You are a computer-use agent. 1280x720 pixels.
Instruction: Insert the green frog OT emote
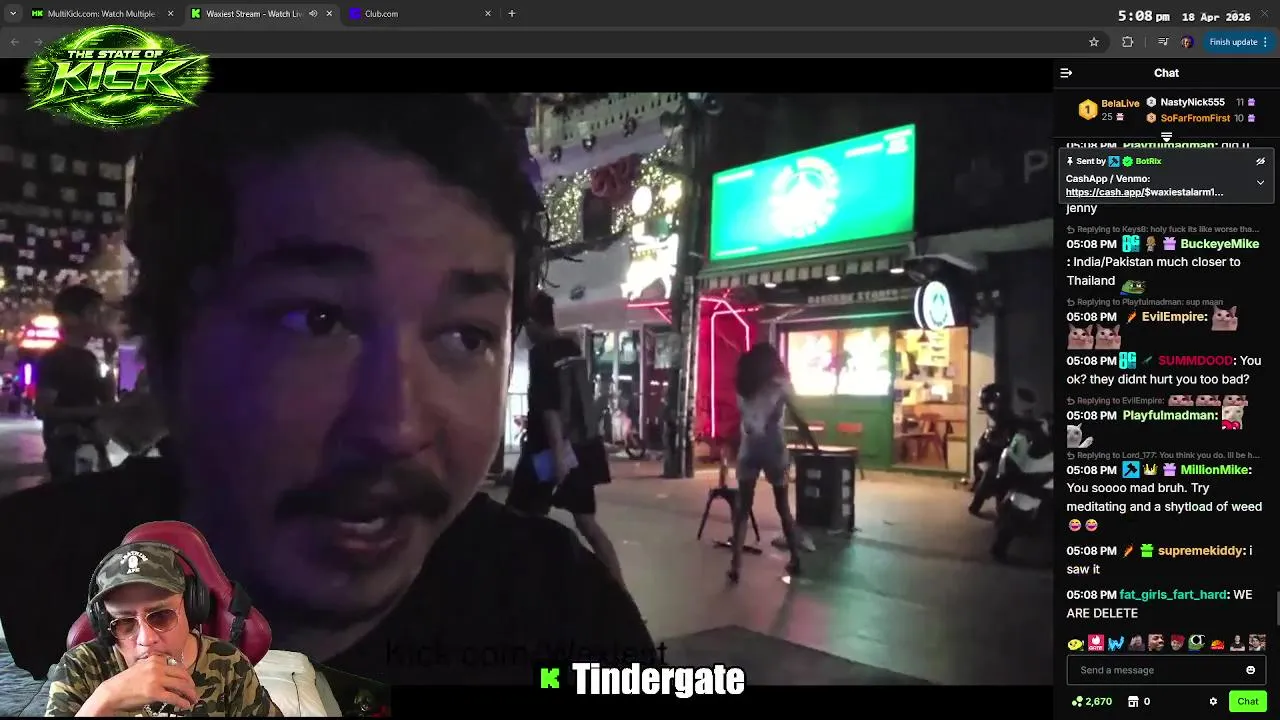coord(1196,643)
